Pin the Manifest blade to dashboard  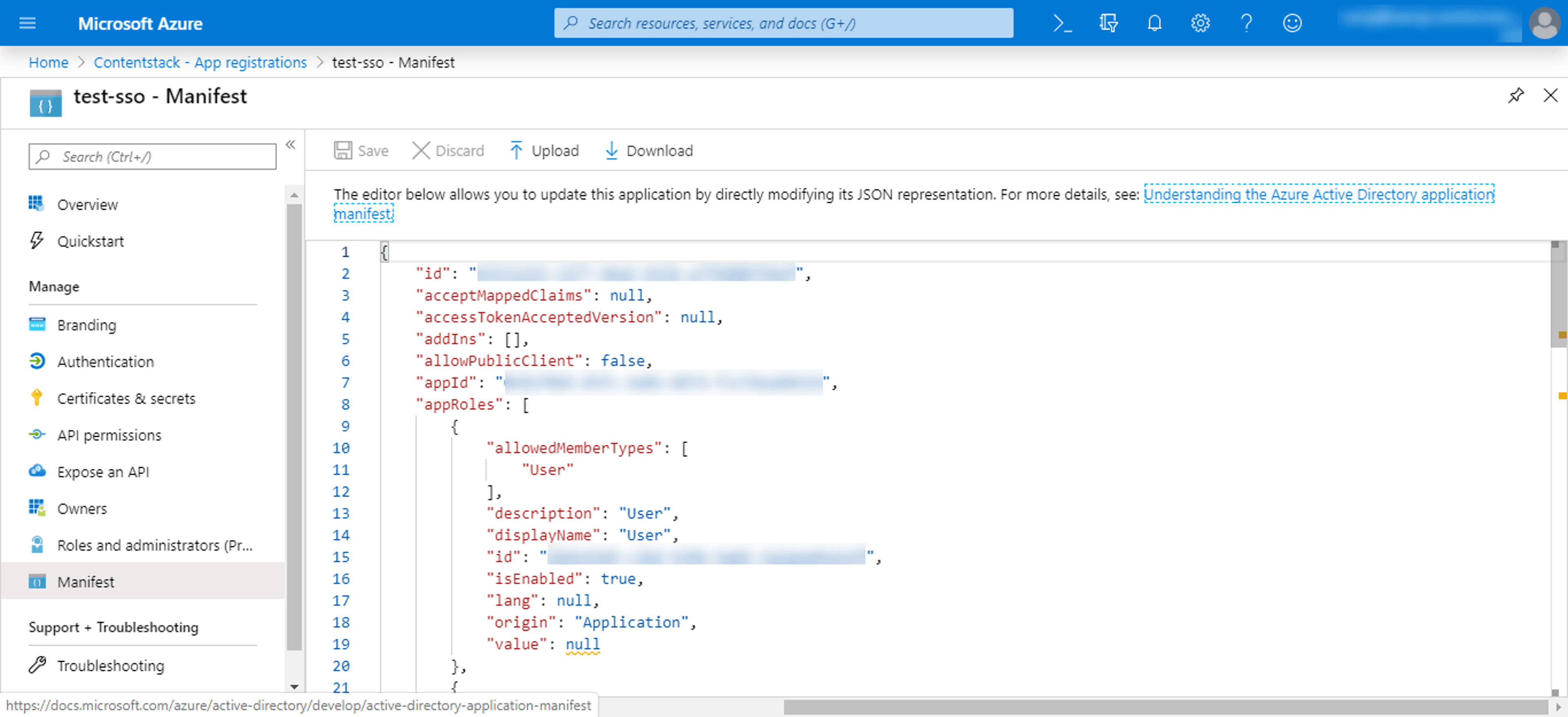coord(1516,96)
